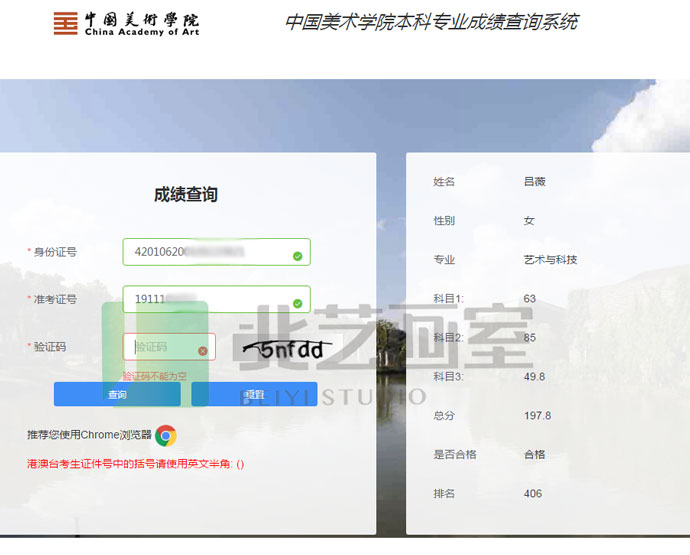This screenshot has height=555, width=690.
Task: Click into the 验证码 input box
Action: pos(160,347)
